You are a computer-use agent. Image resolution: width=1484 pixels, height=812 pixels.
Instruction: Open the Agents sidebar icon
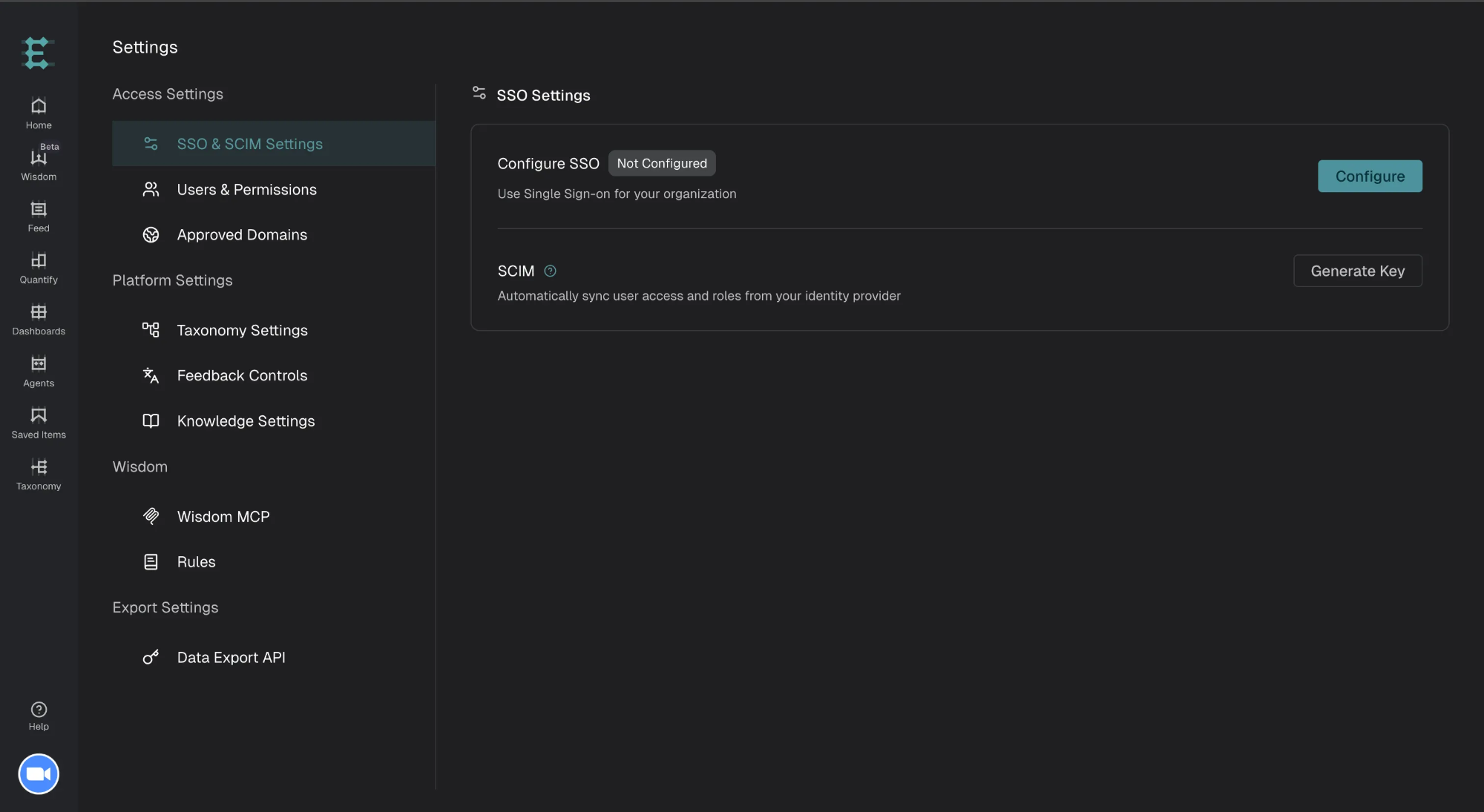pos(39,363)
